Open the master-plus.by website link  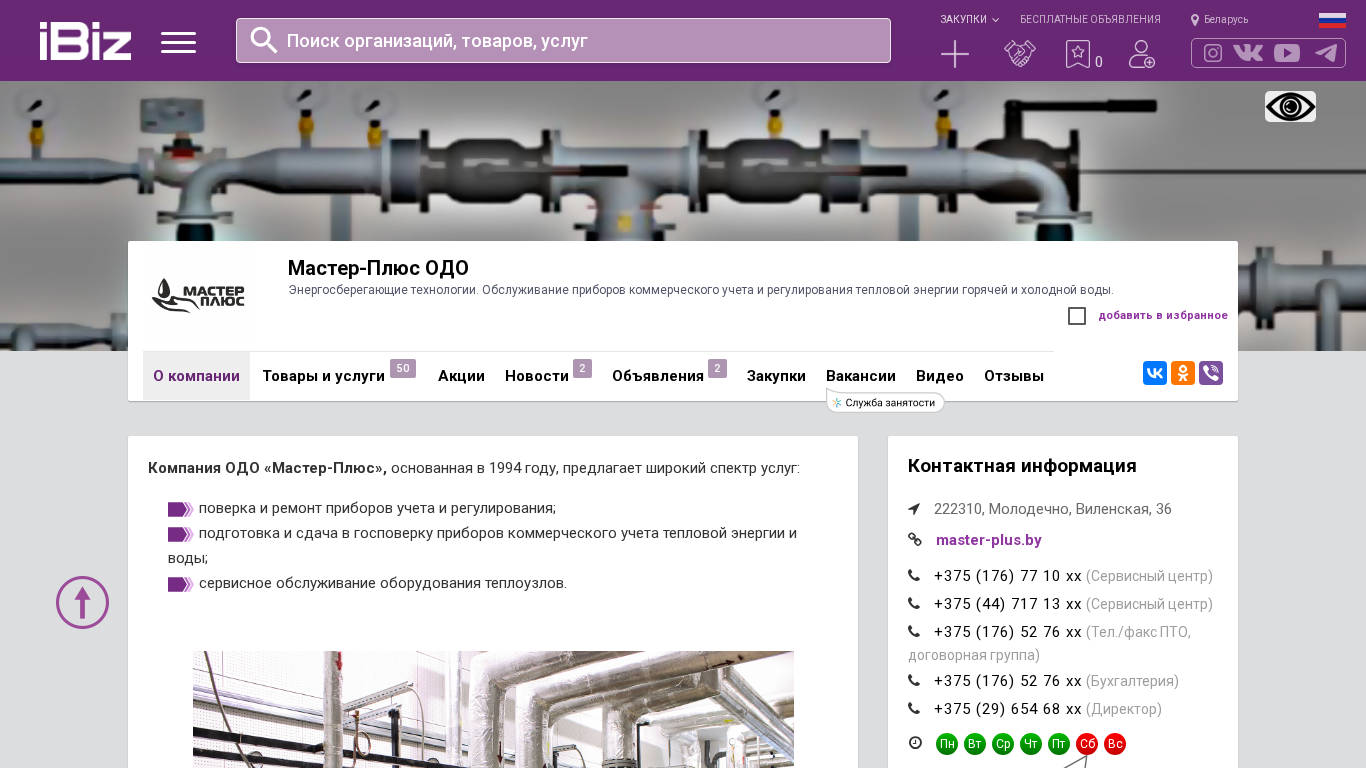989,540
